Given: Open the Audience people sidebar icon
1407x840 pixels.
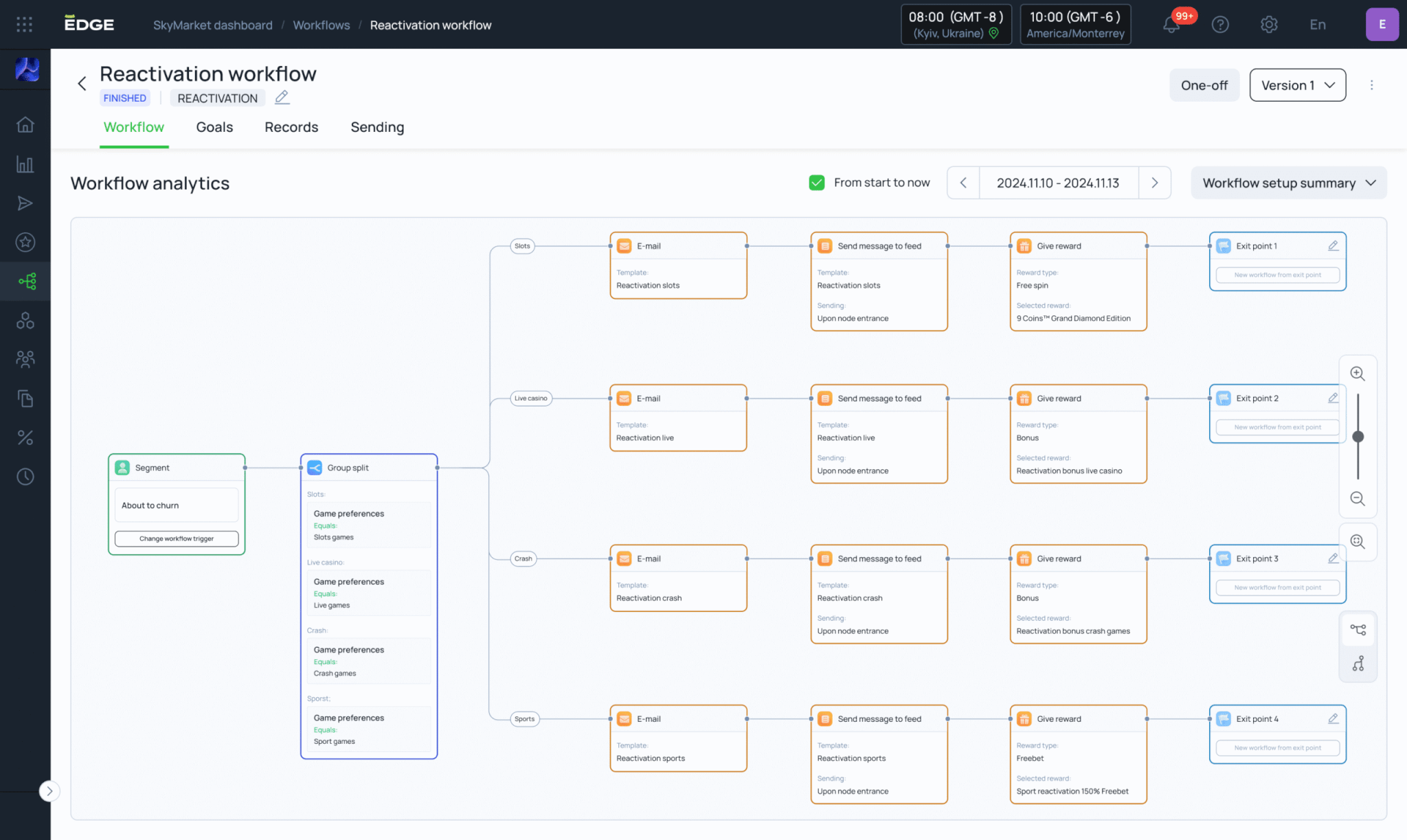Looking at the screenshot, I should [25, 359].
